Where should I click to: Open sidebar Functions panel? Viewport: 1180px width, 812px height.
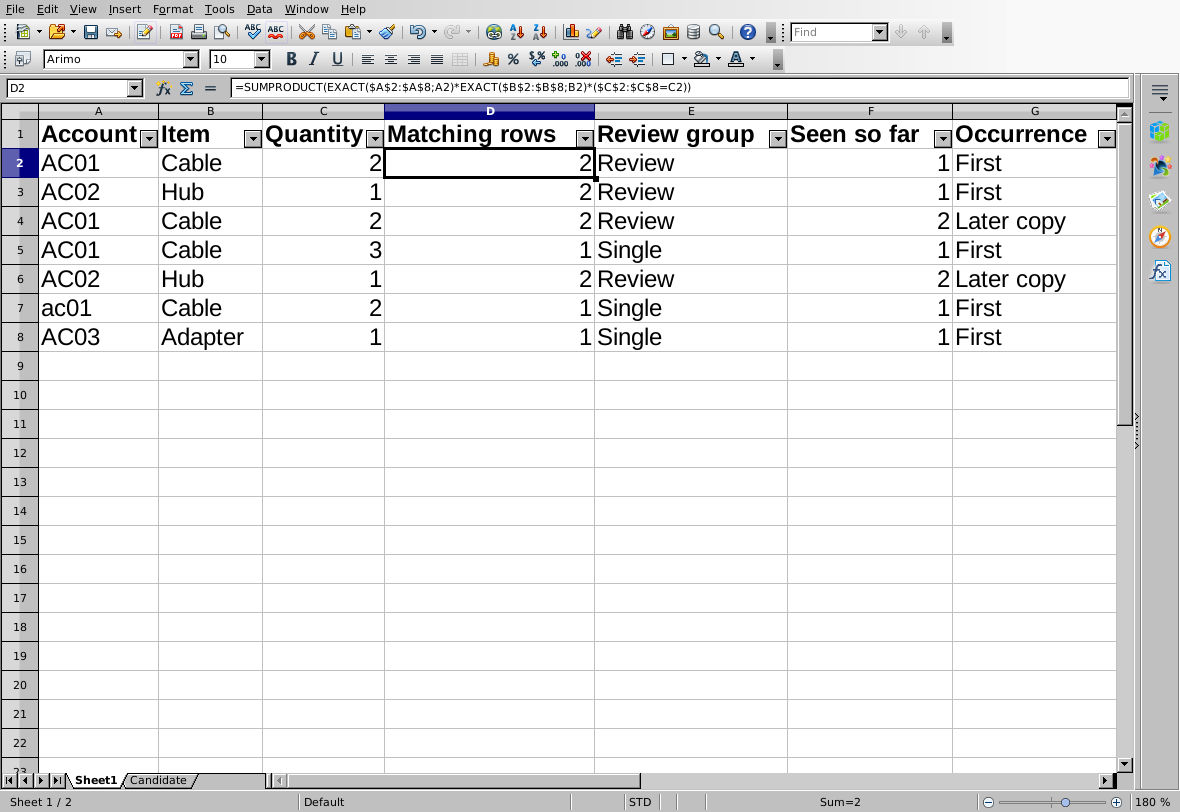pyautogui.click(x=1160, y=270)
